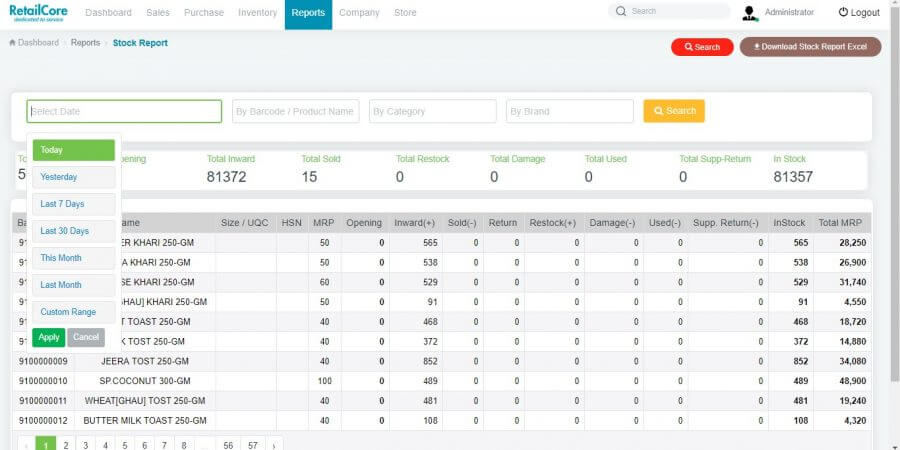900x450 pixels.
Task: Choose Last Month range
Action: [73, 285]
